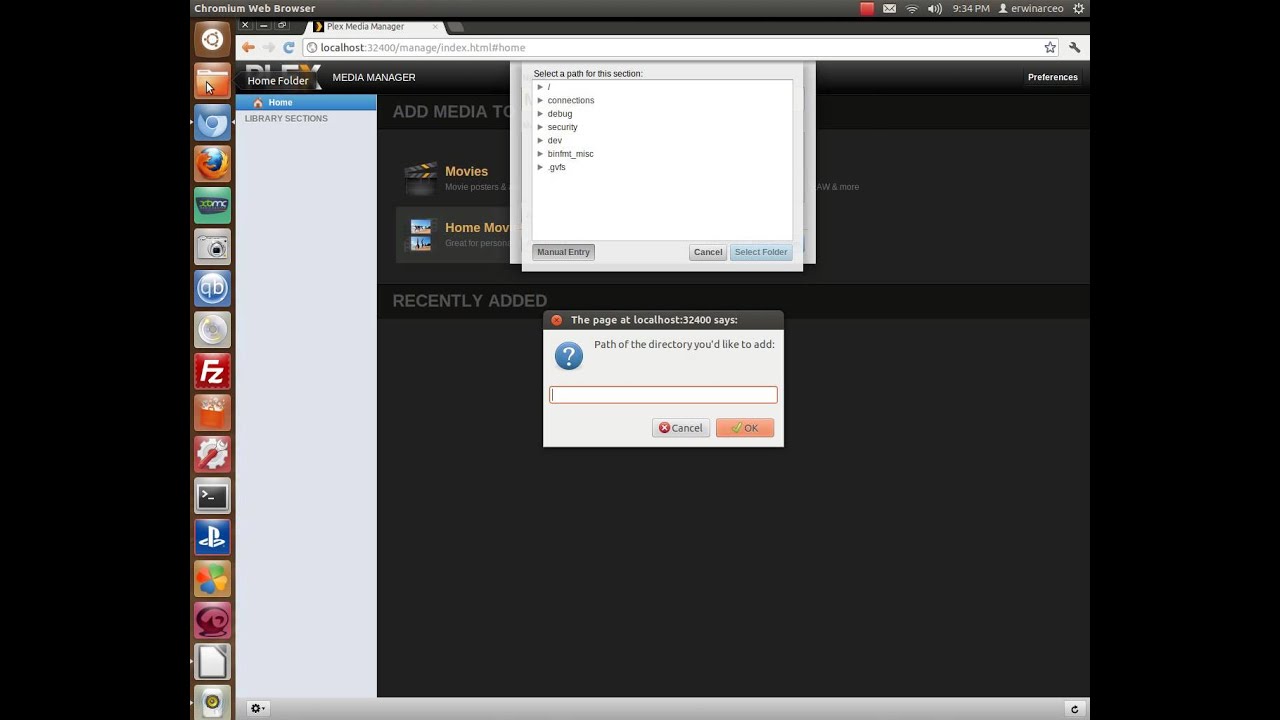This screenshot has width=1280, height=720.
Task: Click Plex refresh icon at bottom right
Action: click(x=1075, y=709)
